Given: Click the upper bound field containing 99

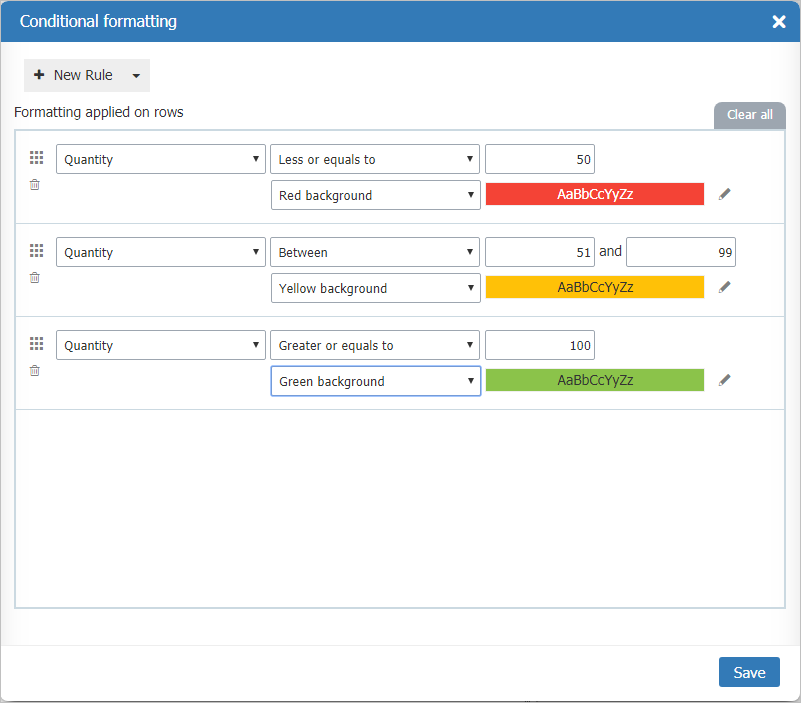Looking at the screenshot, I should click(681, 253).
